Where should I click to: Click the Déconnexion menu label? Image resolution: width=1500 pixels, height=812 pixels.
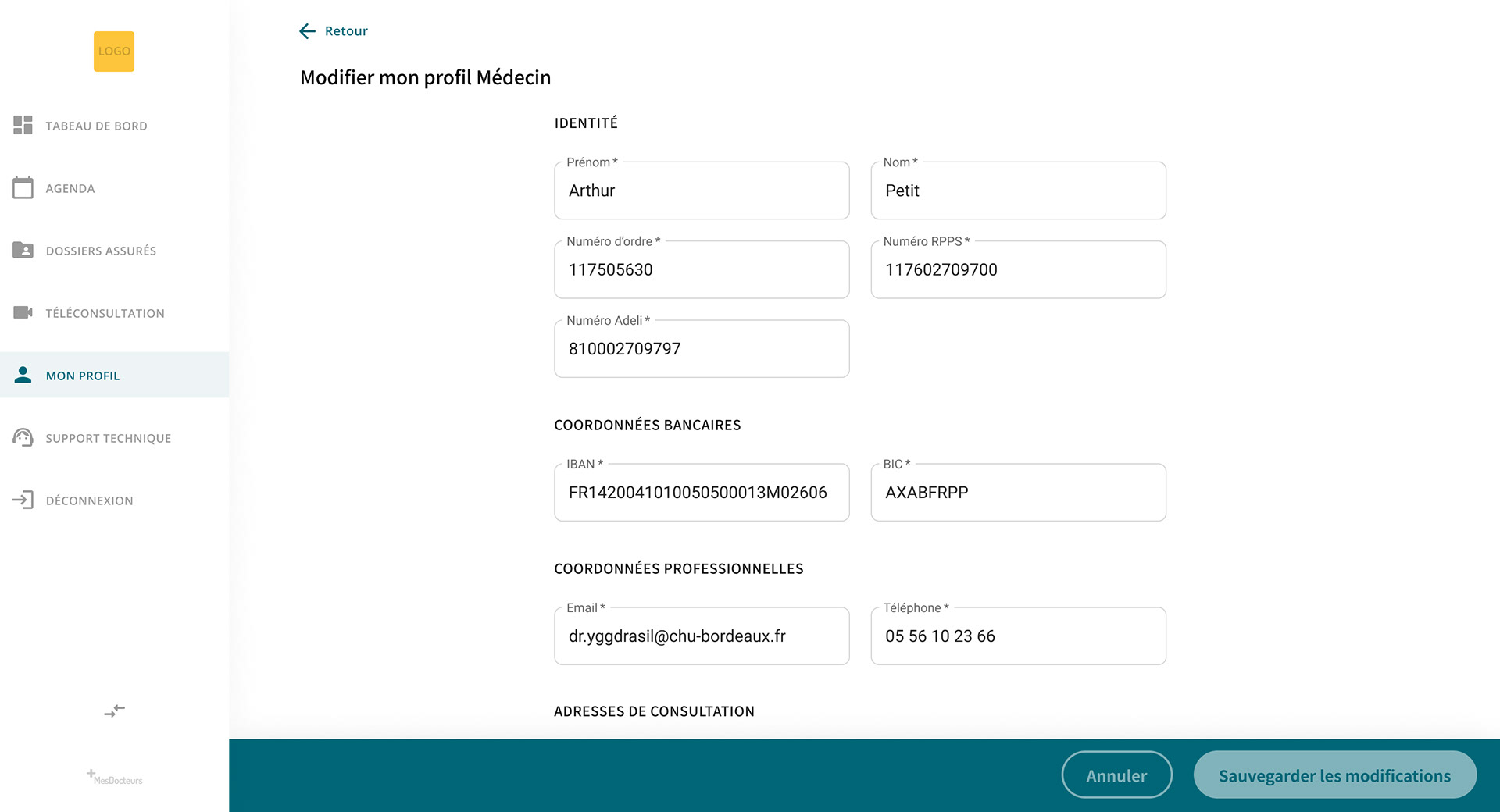coord(89,500)
